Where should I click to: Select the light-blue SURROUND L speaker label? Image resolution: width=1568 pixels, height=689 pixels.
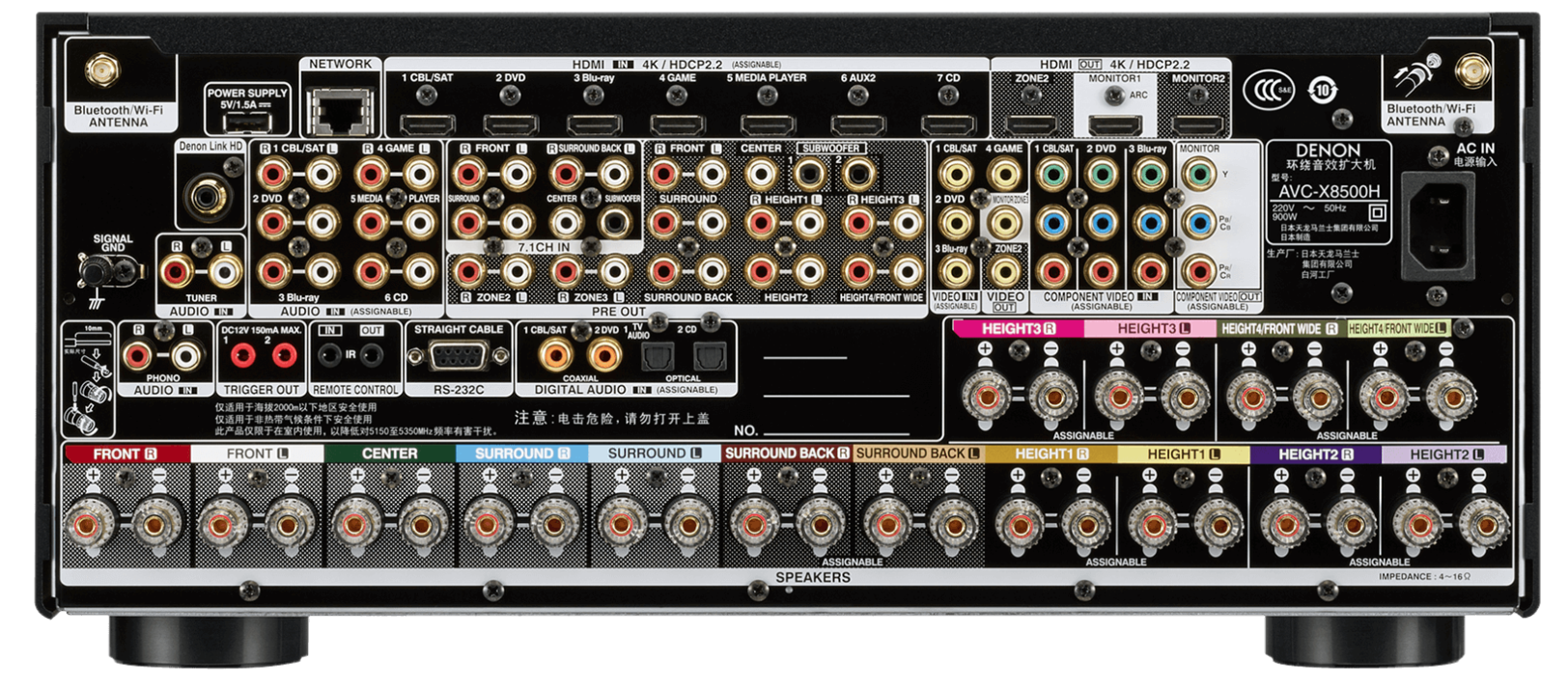point(655,454)
